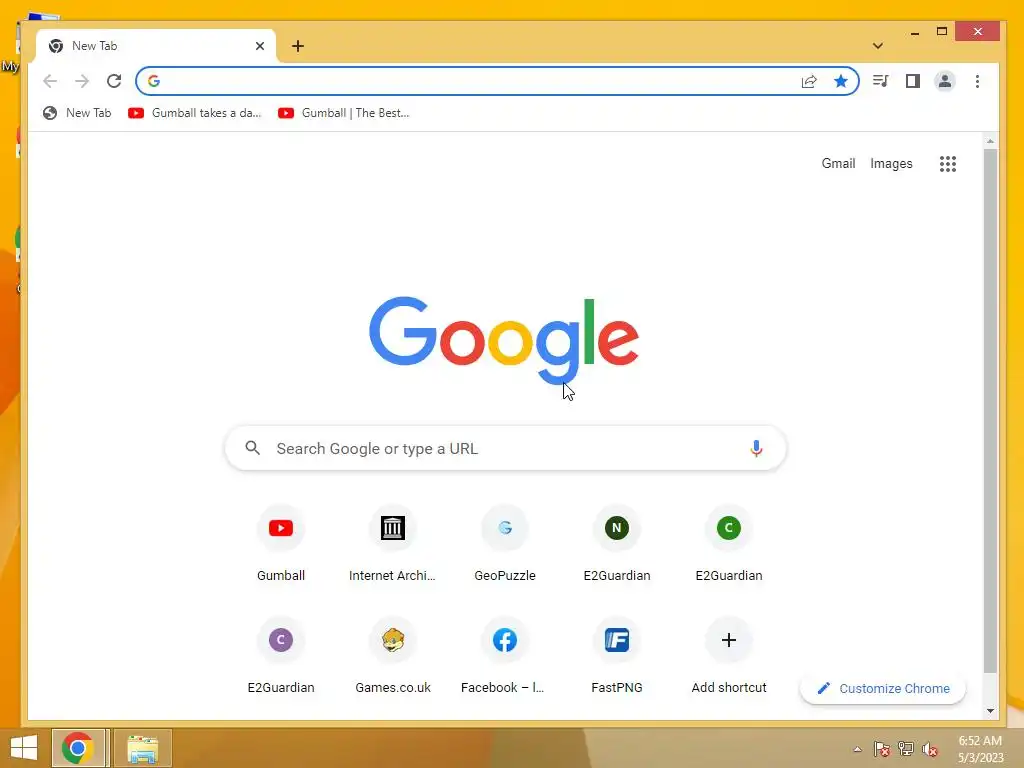The image size is (1024, 768).
Task: Go back to the previous page
Action: point(50,81)
